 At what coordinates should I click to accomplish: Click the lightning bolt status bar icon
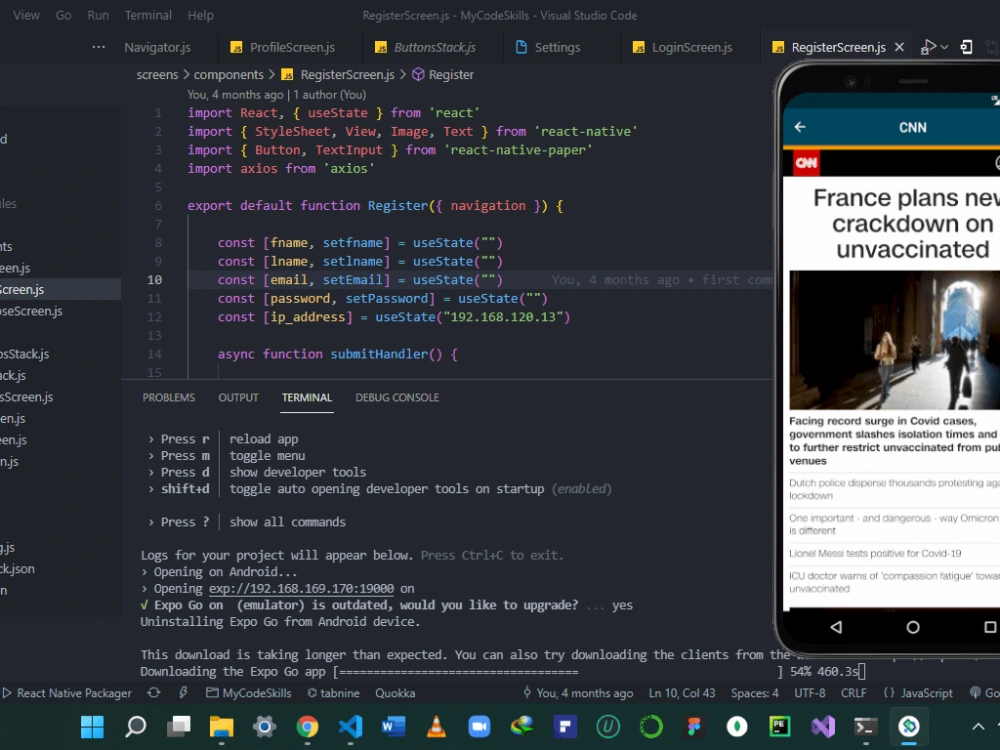[x=183, y=693]
